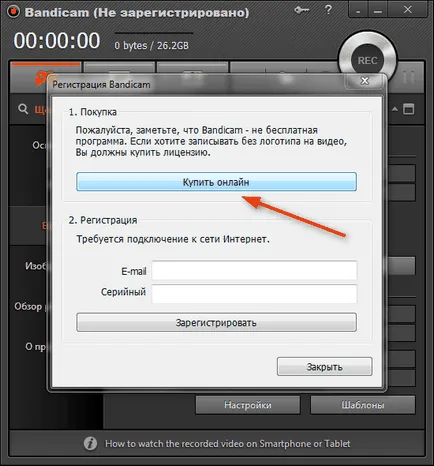
Task: Click the Зарегистрировать button
Action: tap(216, 322)
